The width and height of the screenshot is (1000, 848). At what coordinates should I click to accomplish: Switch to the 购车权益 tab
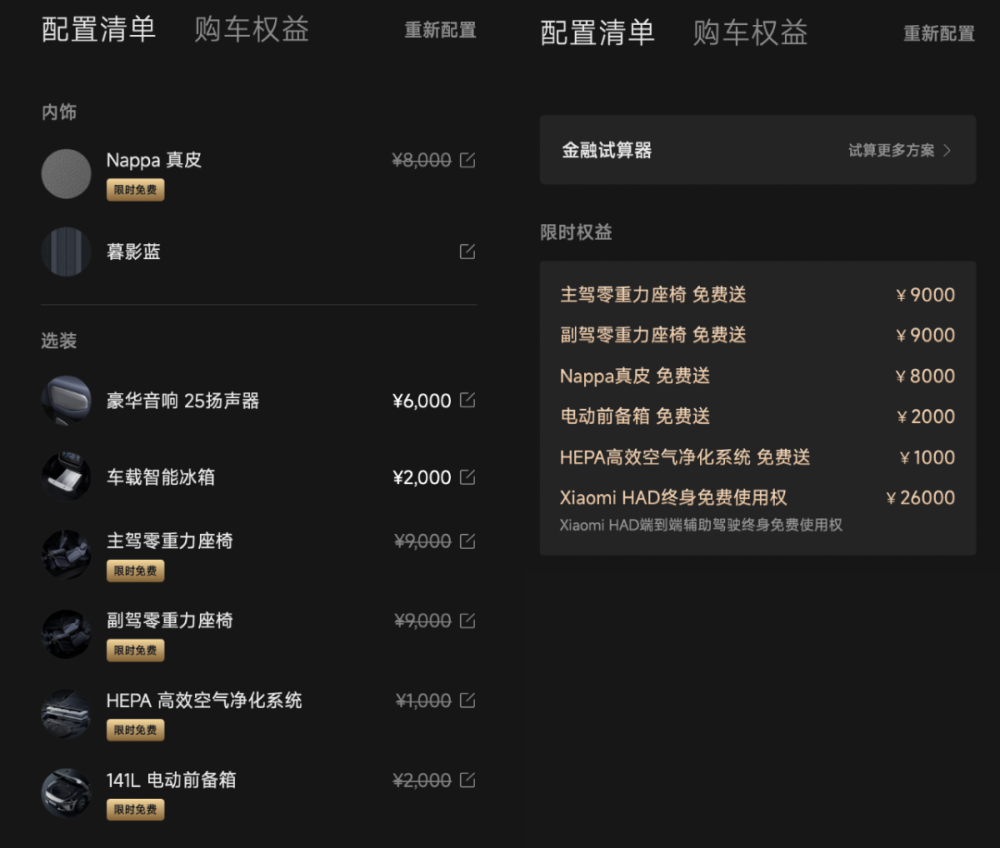(249, 30)
